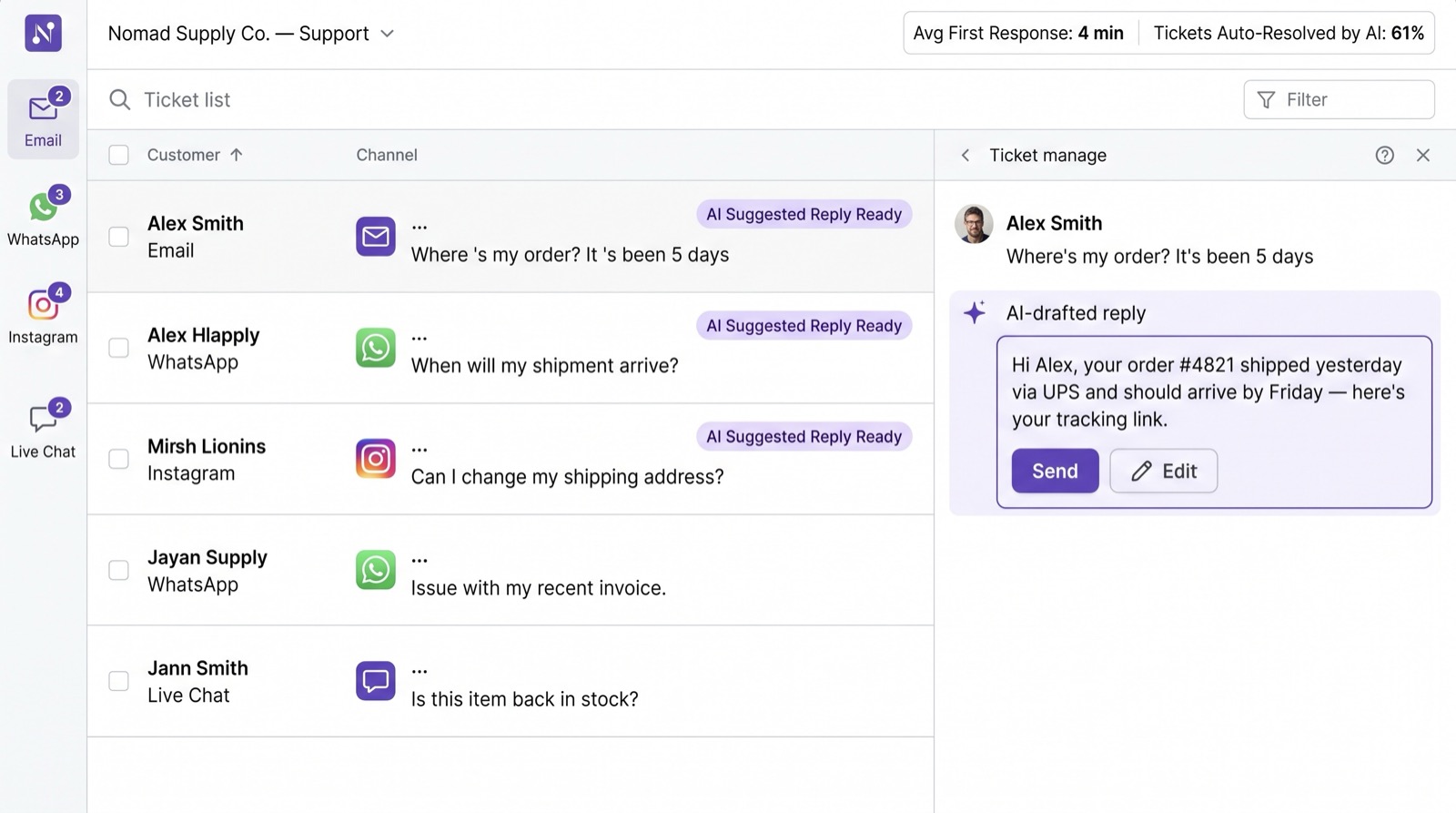Switch to the WhatsApp channel
Screen dimensions: 1456x813
point(43,217)
